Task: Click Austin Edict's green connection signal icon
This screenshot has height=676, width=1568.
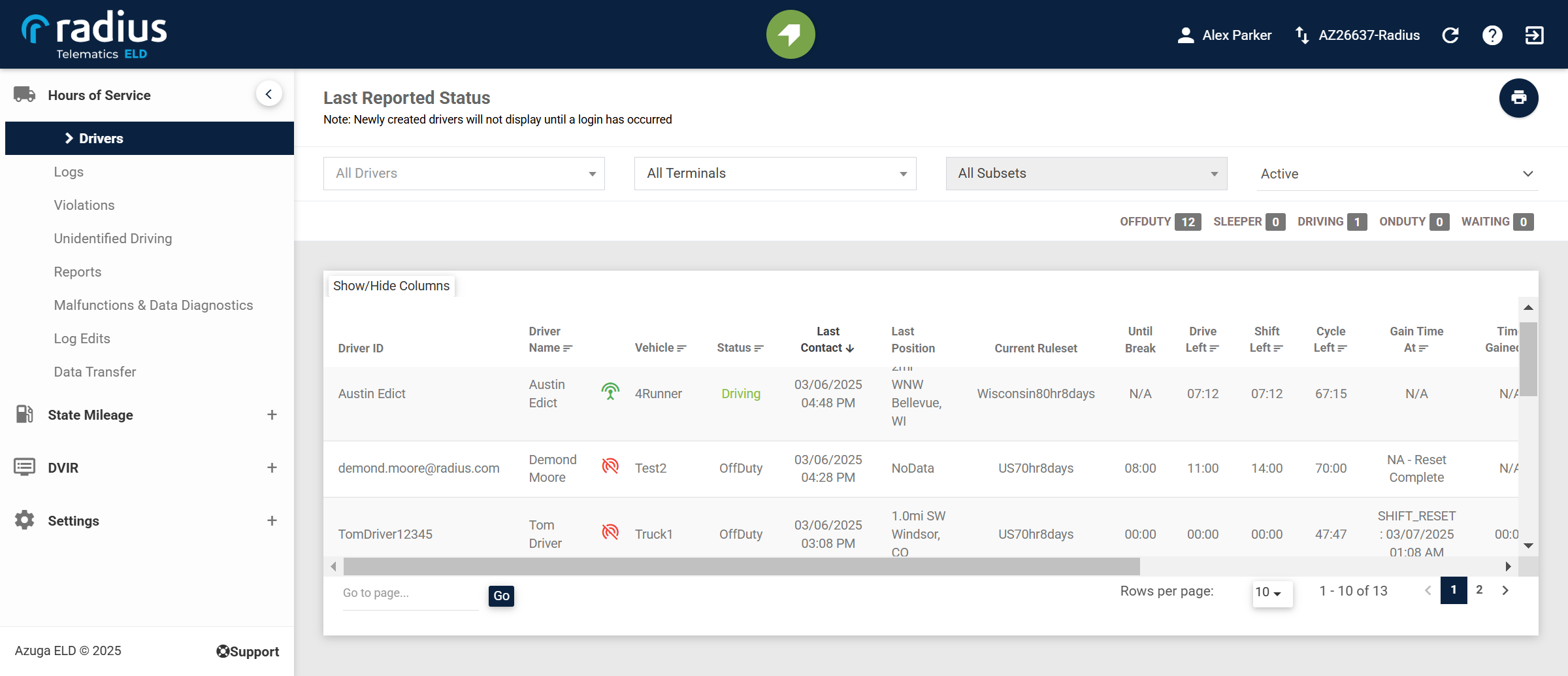Action: (x=610, y=392)
